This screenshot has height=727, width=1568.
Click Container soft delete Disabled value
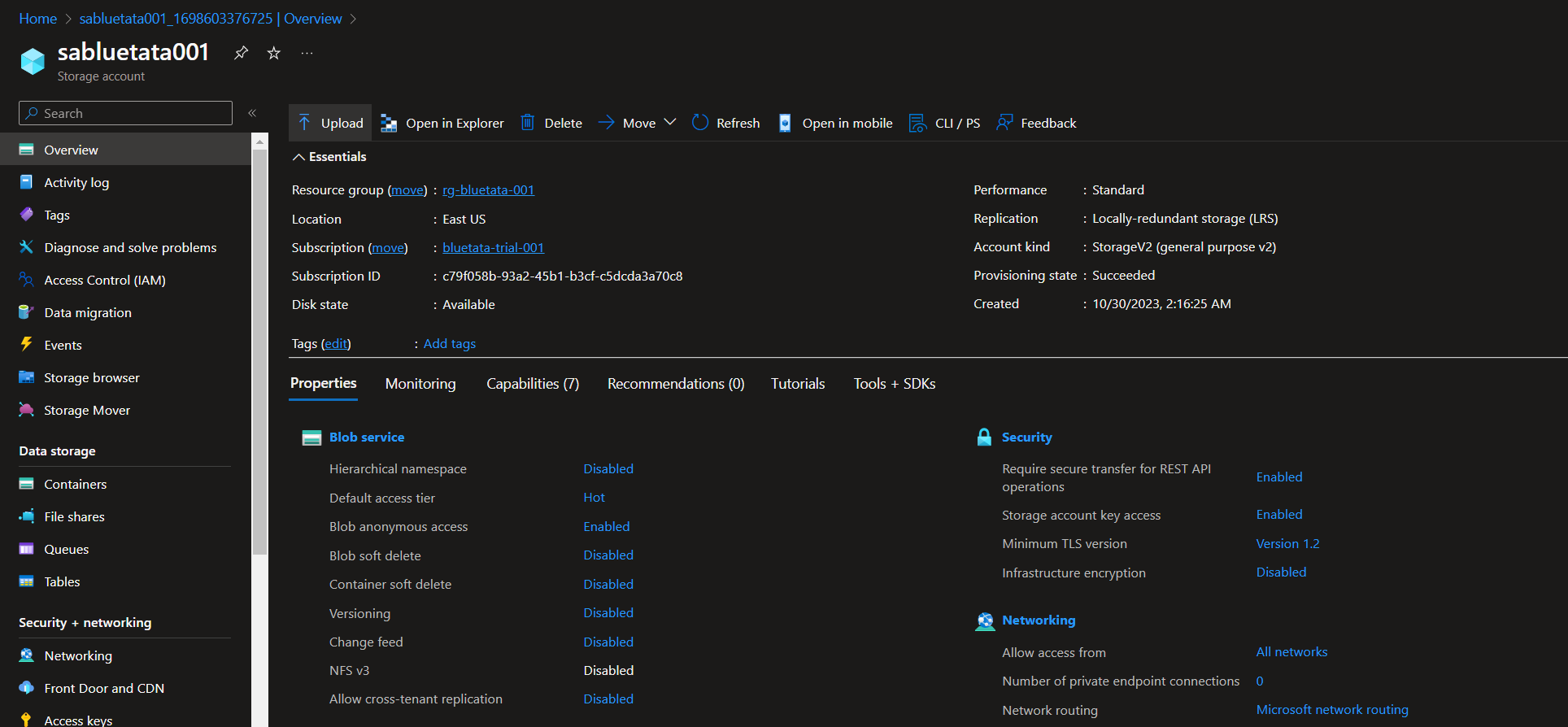pos(608,585)
